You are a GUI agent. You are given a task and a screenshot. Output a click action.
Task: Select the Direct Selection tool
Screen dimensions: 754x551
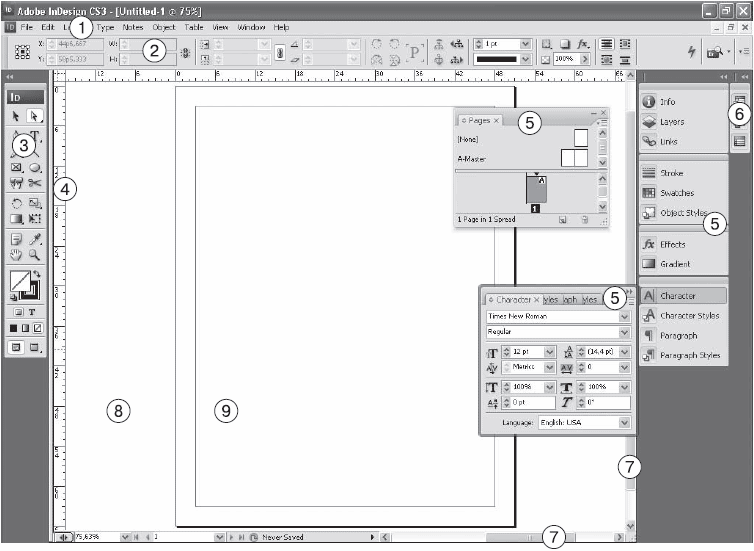(34, 117)
